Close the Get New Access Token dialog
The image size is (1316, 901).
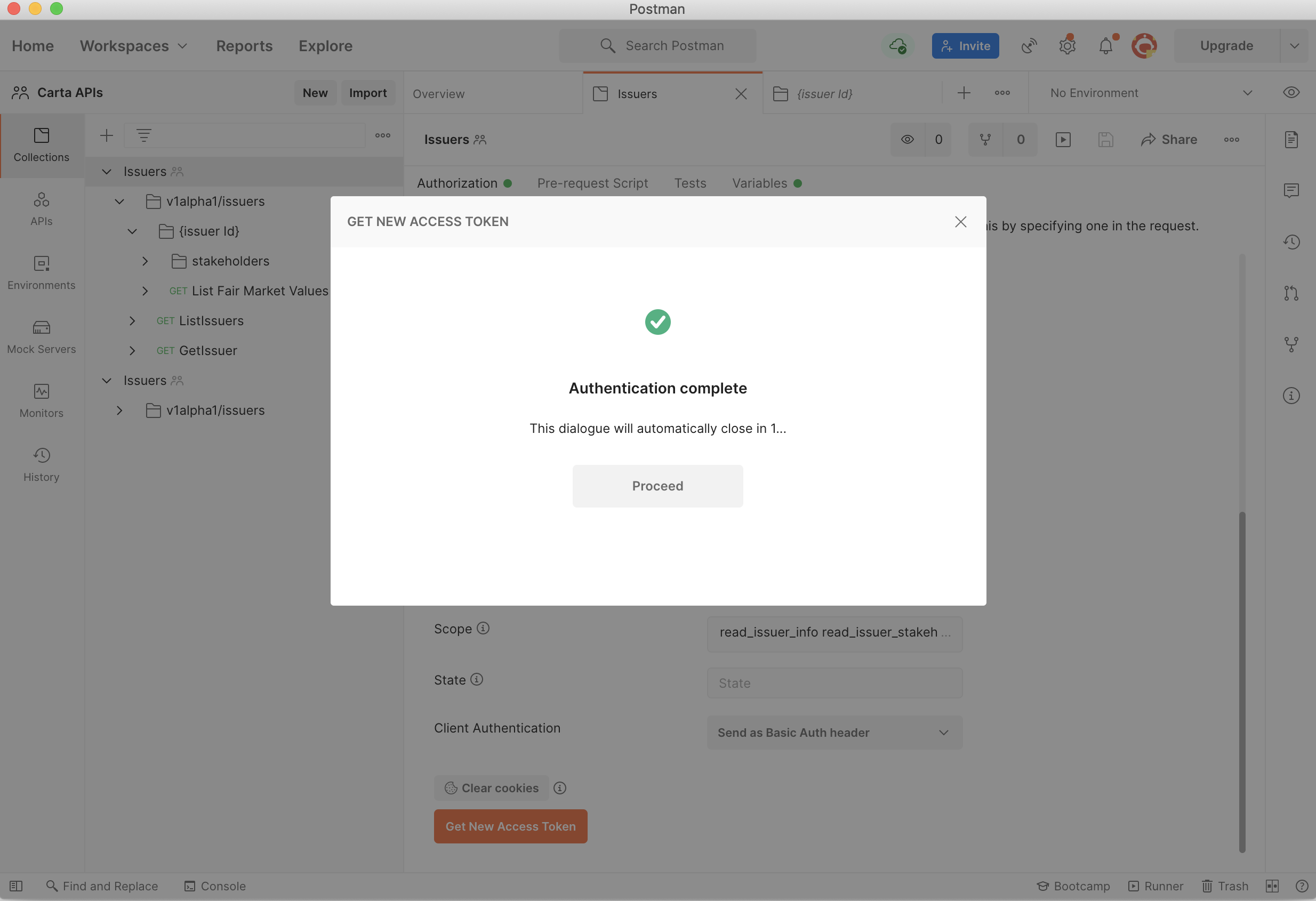(x=960, y=221)
